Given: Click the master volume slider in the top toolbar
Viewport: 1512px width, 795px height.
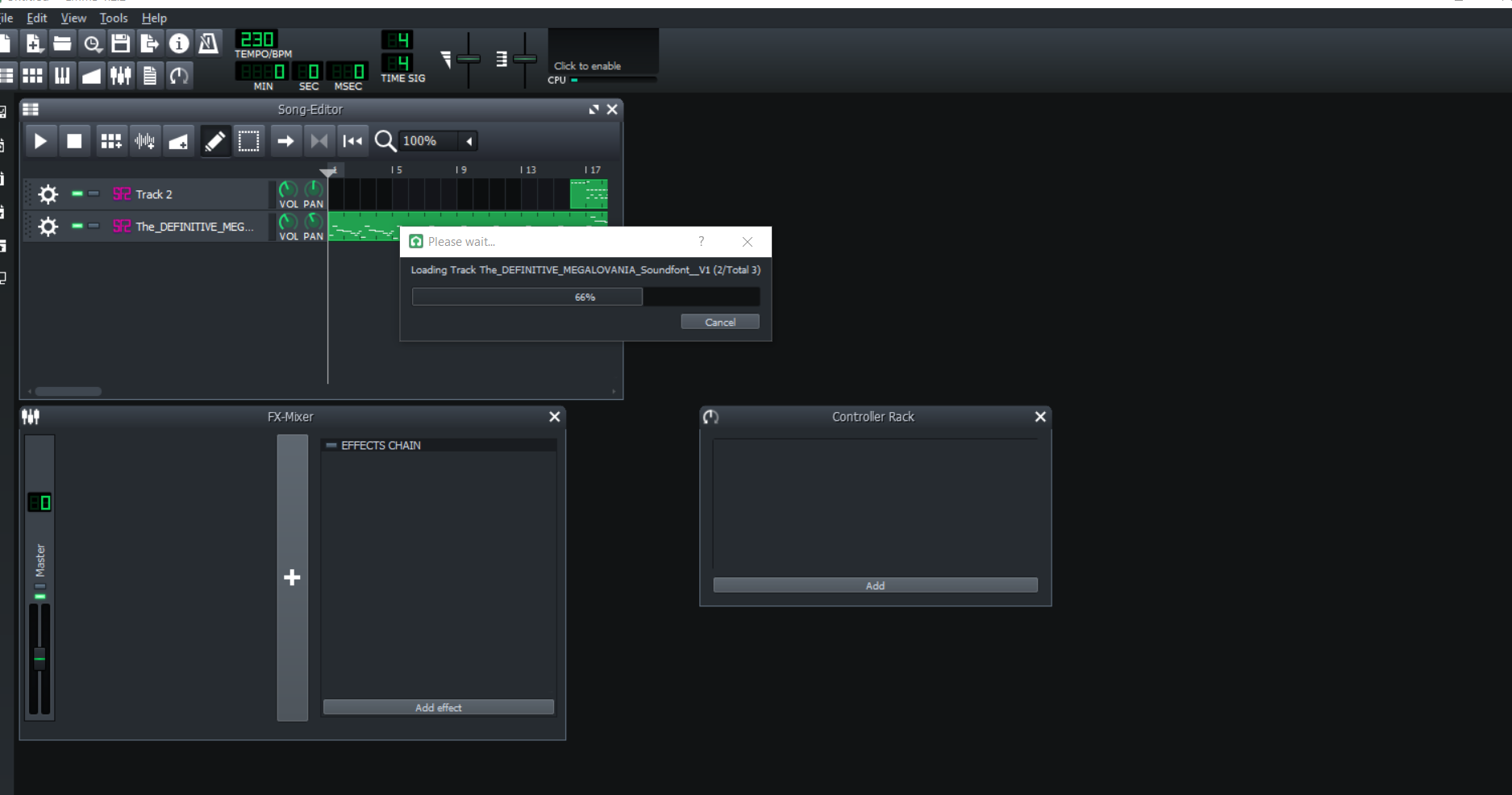Looking at the screenshot, I should [468, 59].
